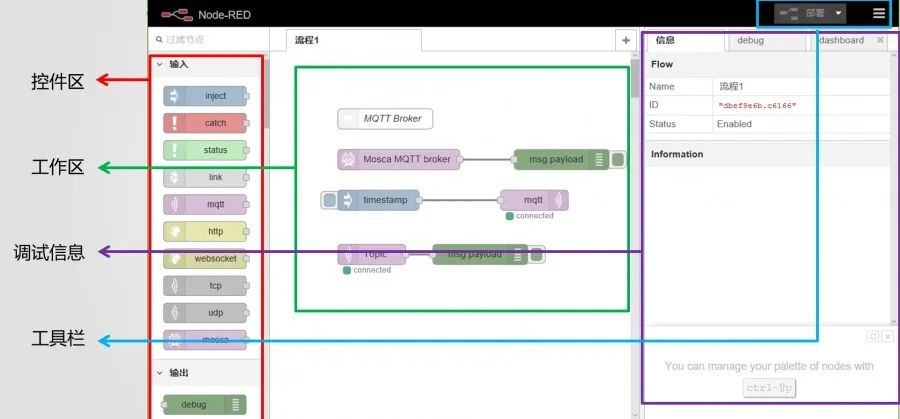This screenshot has height=419, width=900.
Task: Select the timestamp inject node on canvas
Action: [x=379, y=200]
